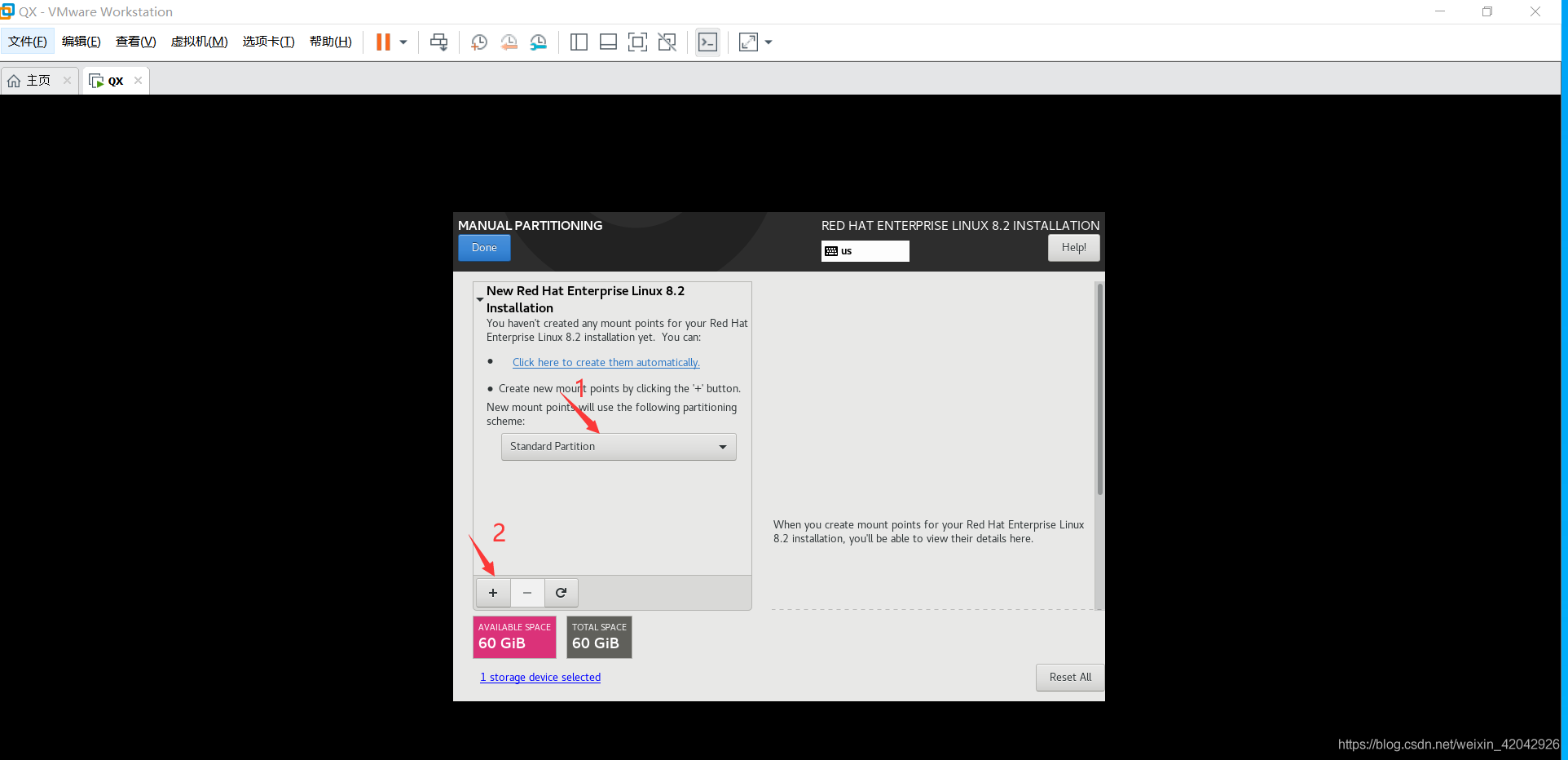Close the 主页 tab
The height and width of the screenshot is (760, 1568).
pyautogui.click(x=67, y=80)
